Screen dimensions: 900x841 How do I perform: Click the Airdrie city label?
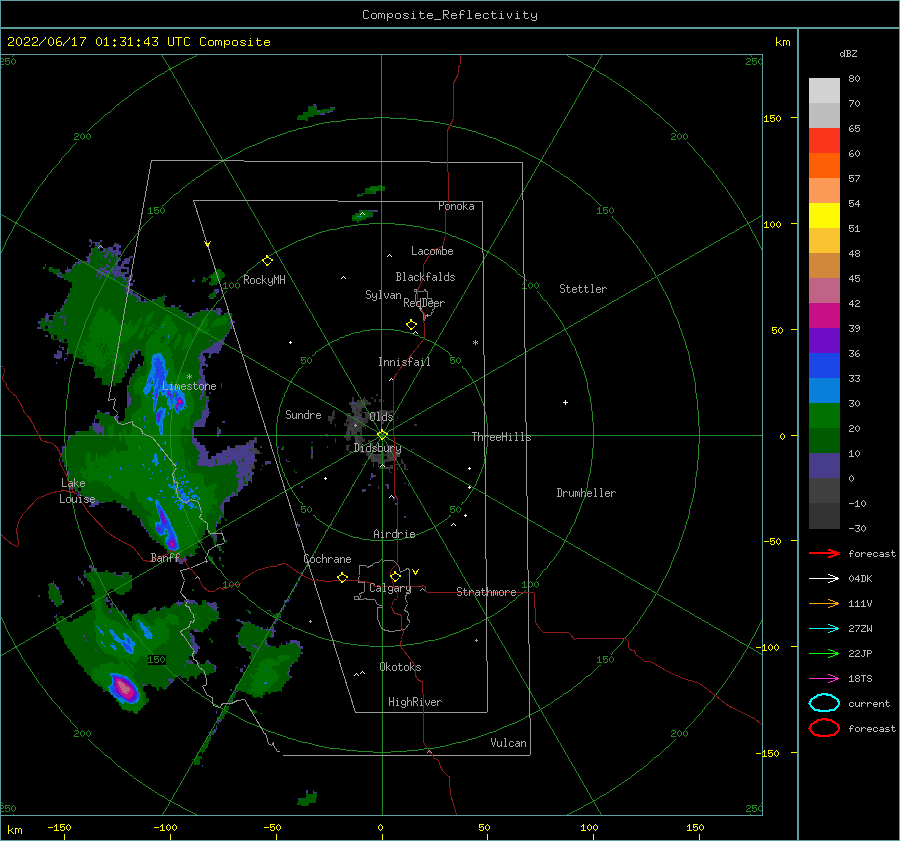click(x=394, y=534)
